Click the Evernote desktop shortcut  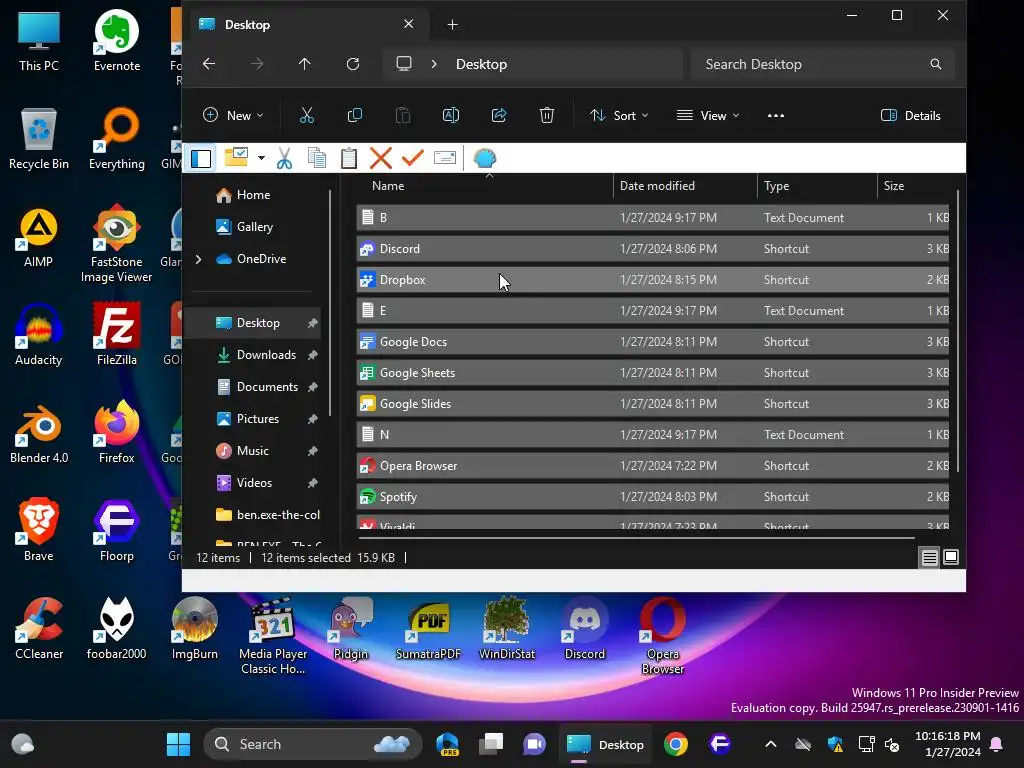pyautogui.click(x=117, y=40)
